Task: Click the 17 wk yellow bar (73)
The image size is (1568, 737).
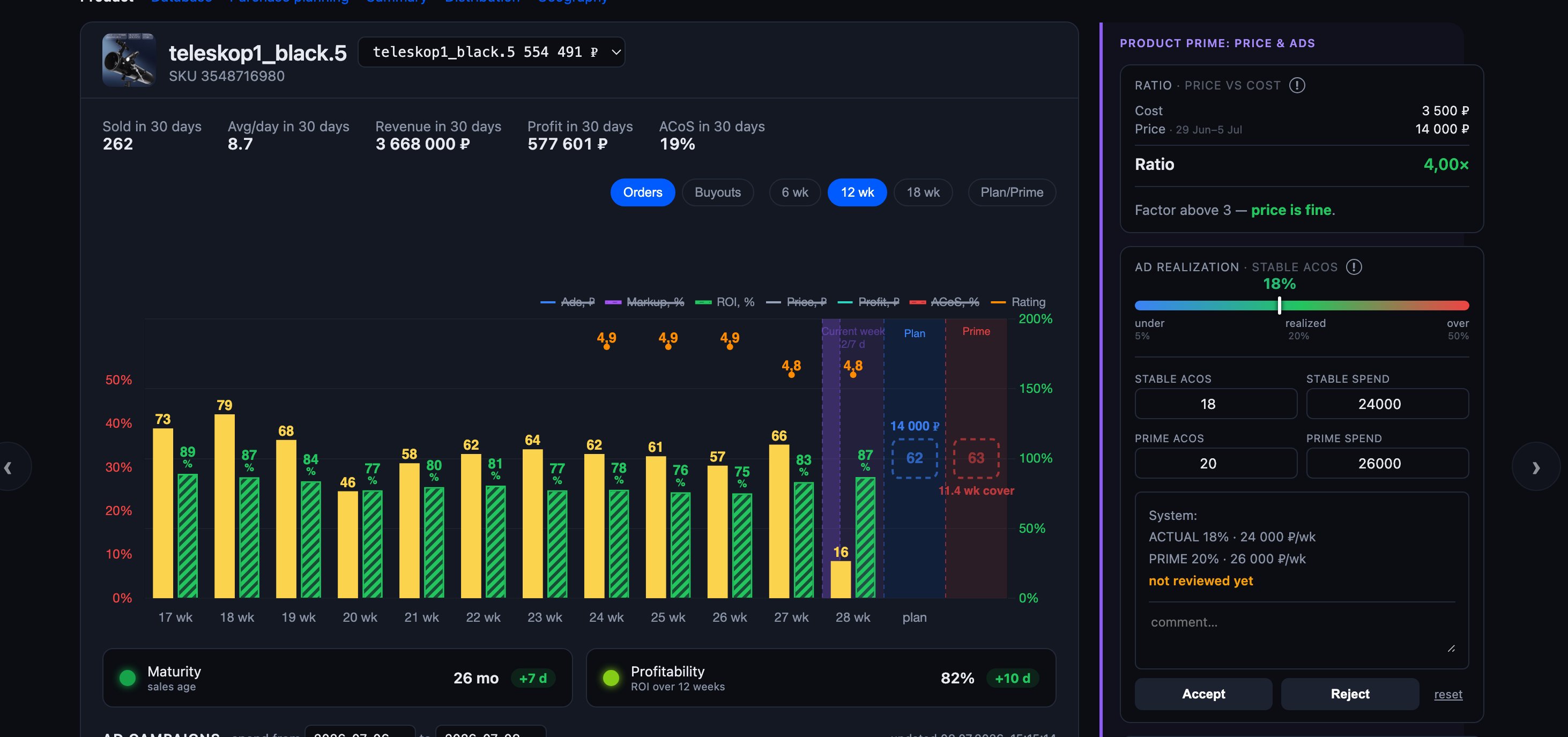Action: pyautogui.click(x=162, y=513)
